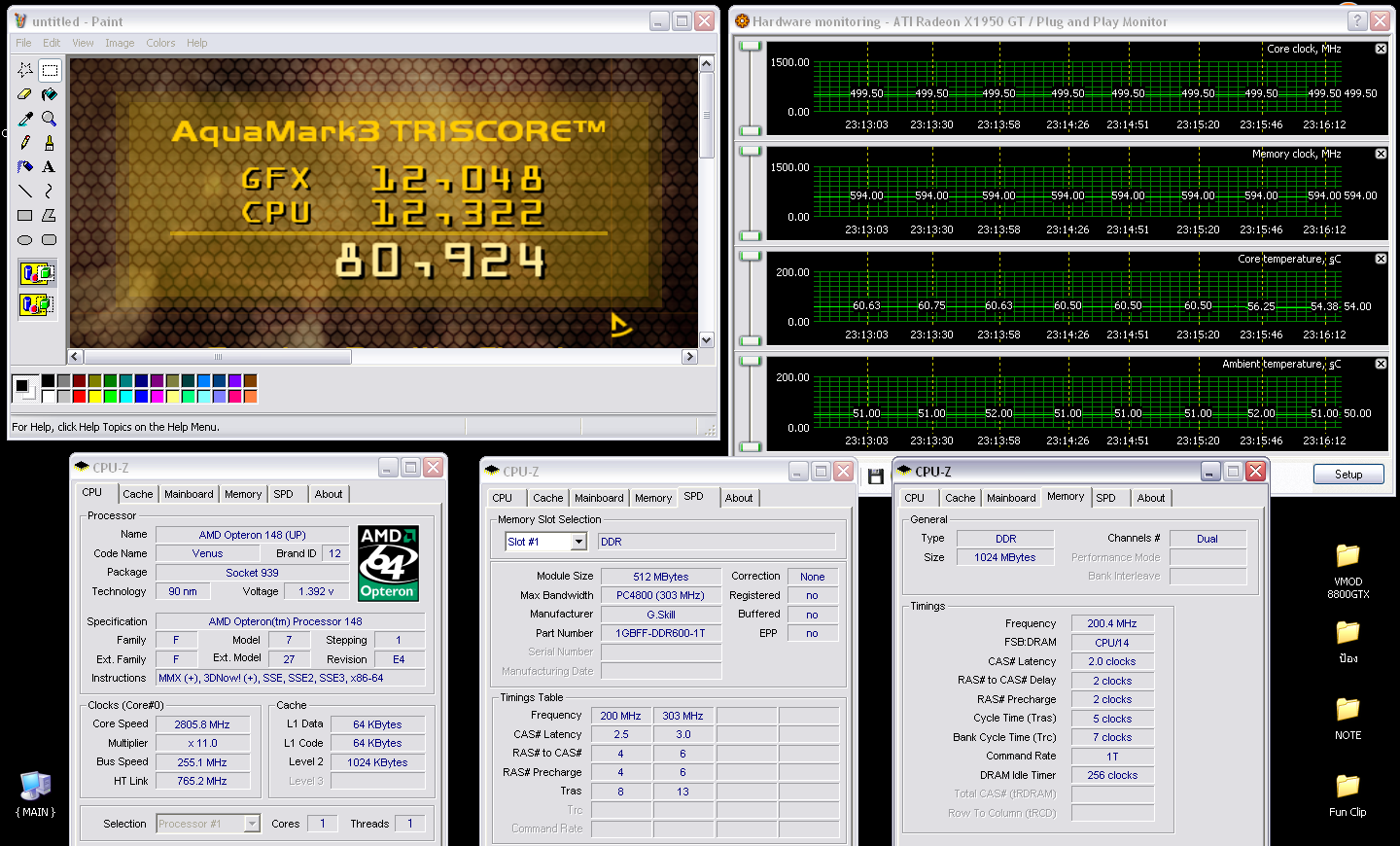Click Paint canvas vertical scrollbar up arrow

[x=707, y=64]
